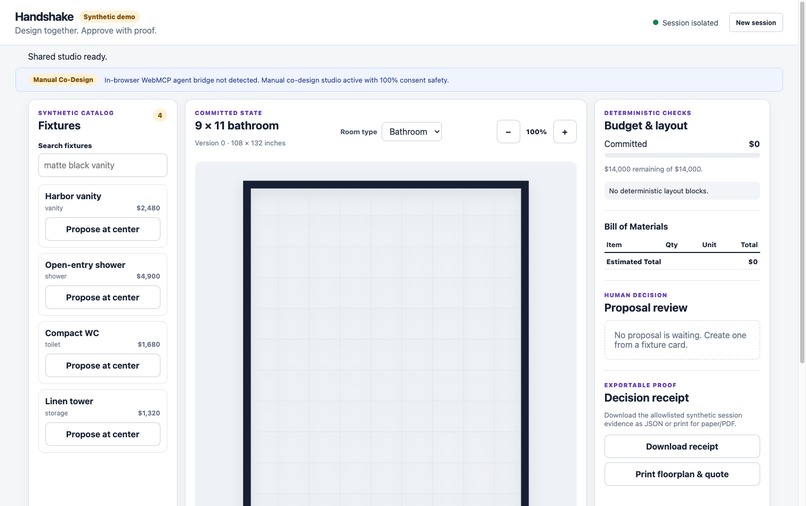Click the 9 × 11 bathroom heading
The width and height of the screenshot is (806, 506).
[x=236, y=125]
